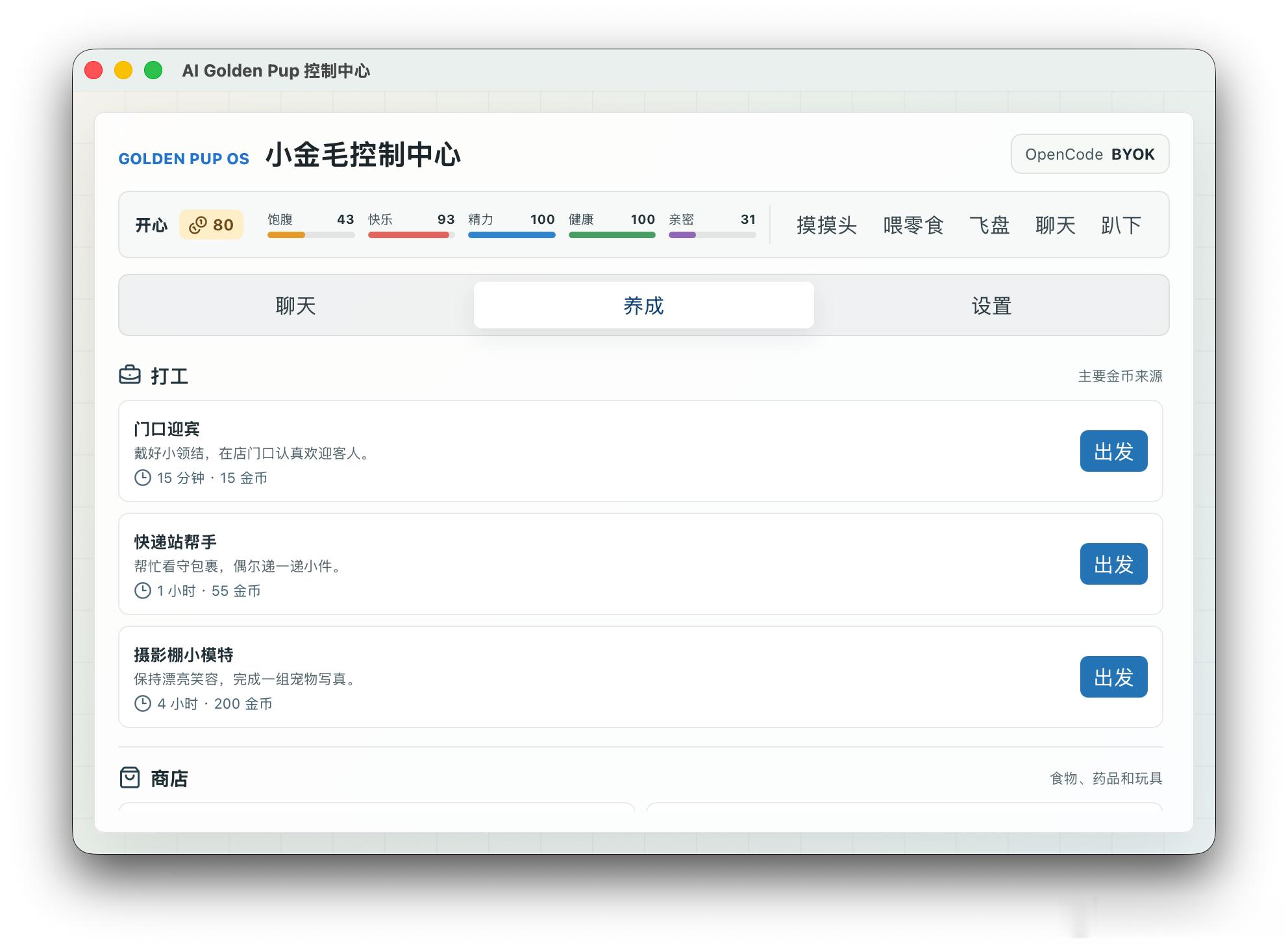The height and width of the screenshot is (950, 1288).
Task: Click the 健康 progress bar
Action: [x=612, y=235]
